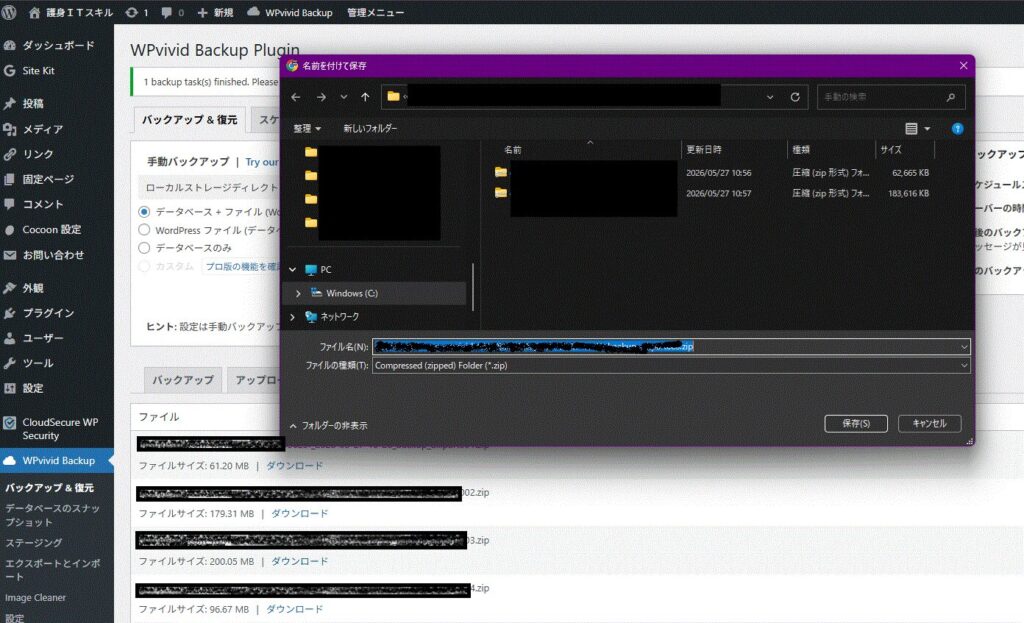Open recent locations dropdown in save dialog
Image resolution: width=1024 pixels, height=623 pixels.
(x=344, y=97)
